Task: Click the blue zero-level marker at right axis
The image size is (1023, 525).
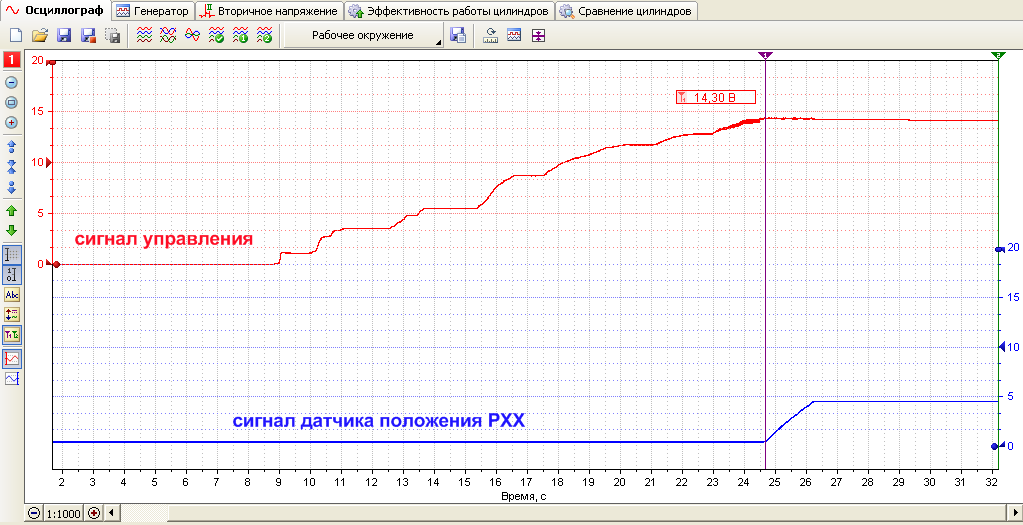Action: (994, 446)
